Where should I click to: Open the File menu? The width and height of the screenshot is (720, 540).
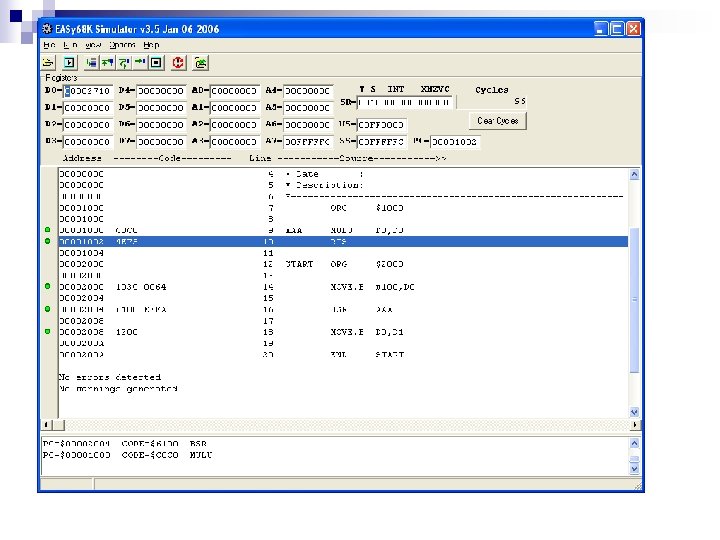[47, 45]
